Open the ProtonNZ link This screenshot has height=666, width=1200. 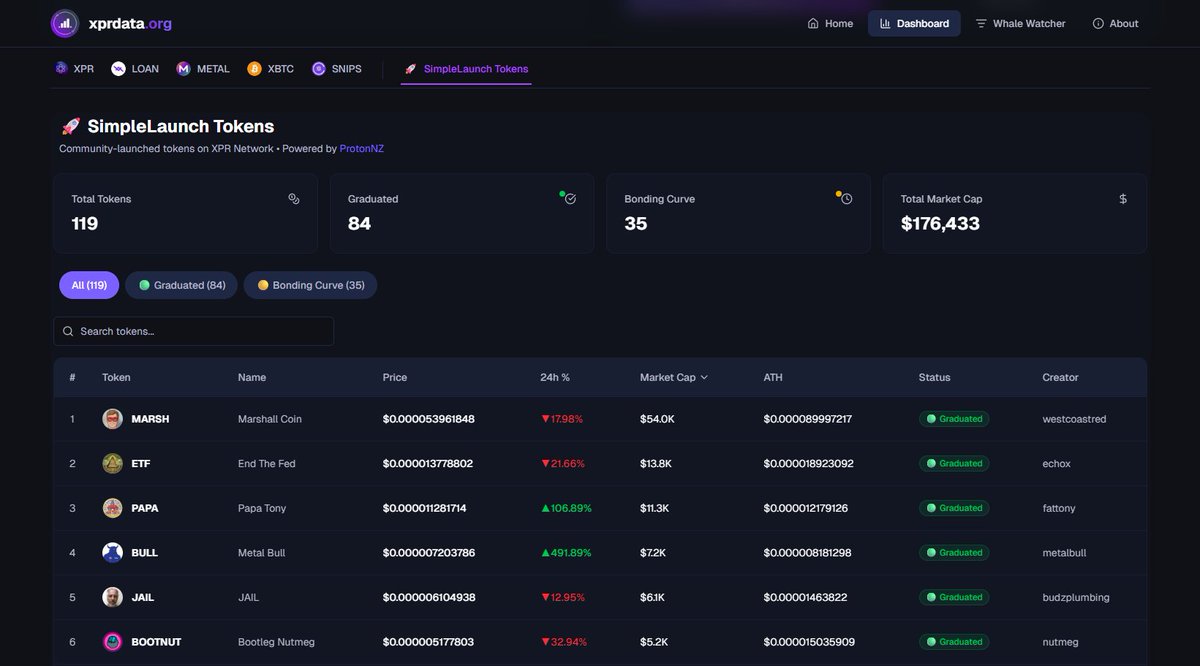click(361, 148)
